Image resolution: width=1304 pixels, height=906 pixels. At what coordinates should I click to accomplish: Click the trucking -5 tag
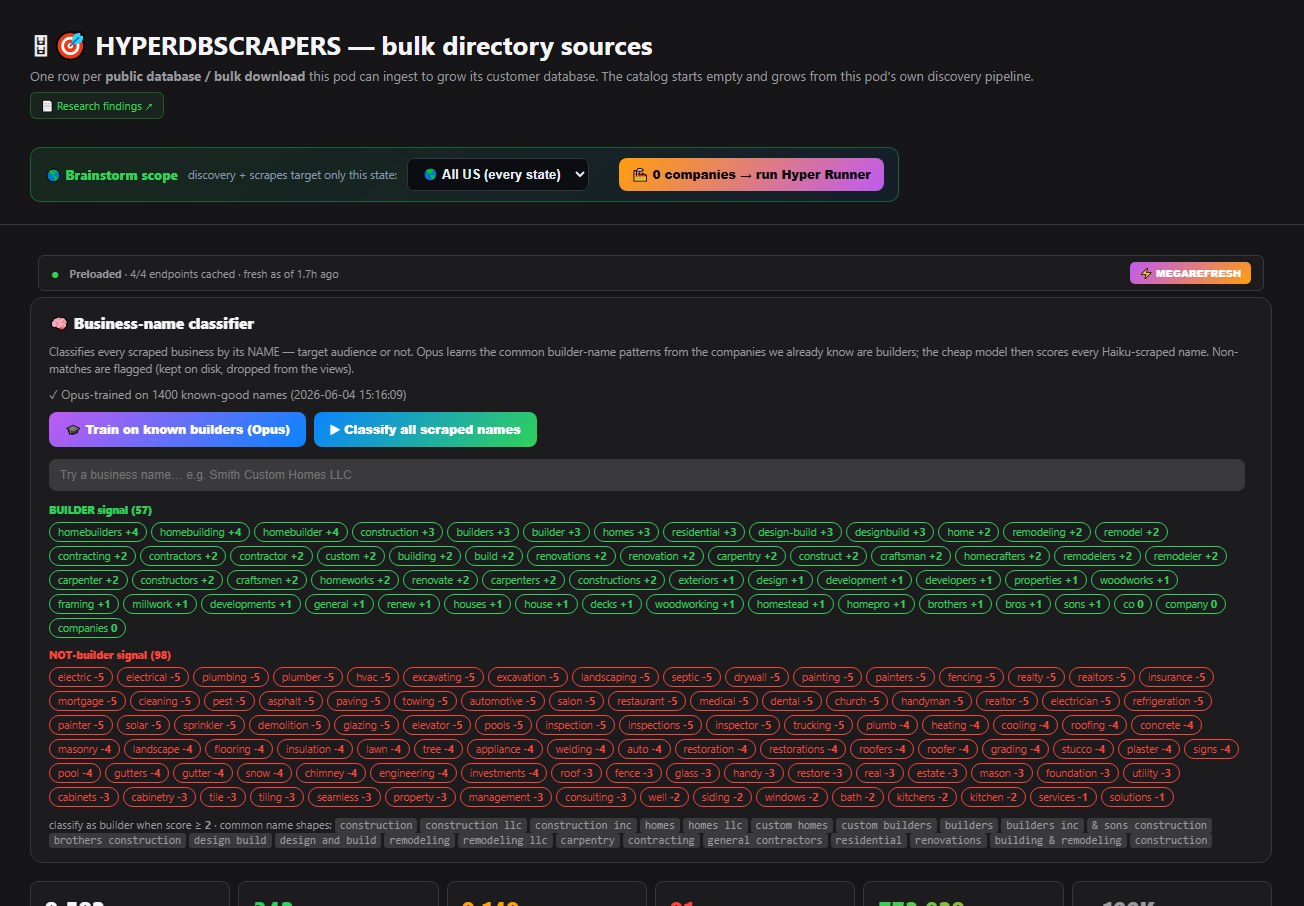[x=818, y=725]
